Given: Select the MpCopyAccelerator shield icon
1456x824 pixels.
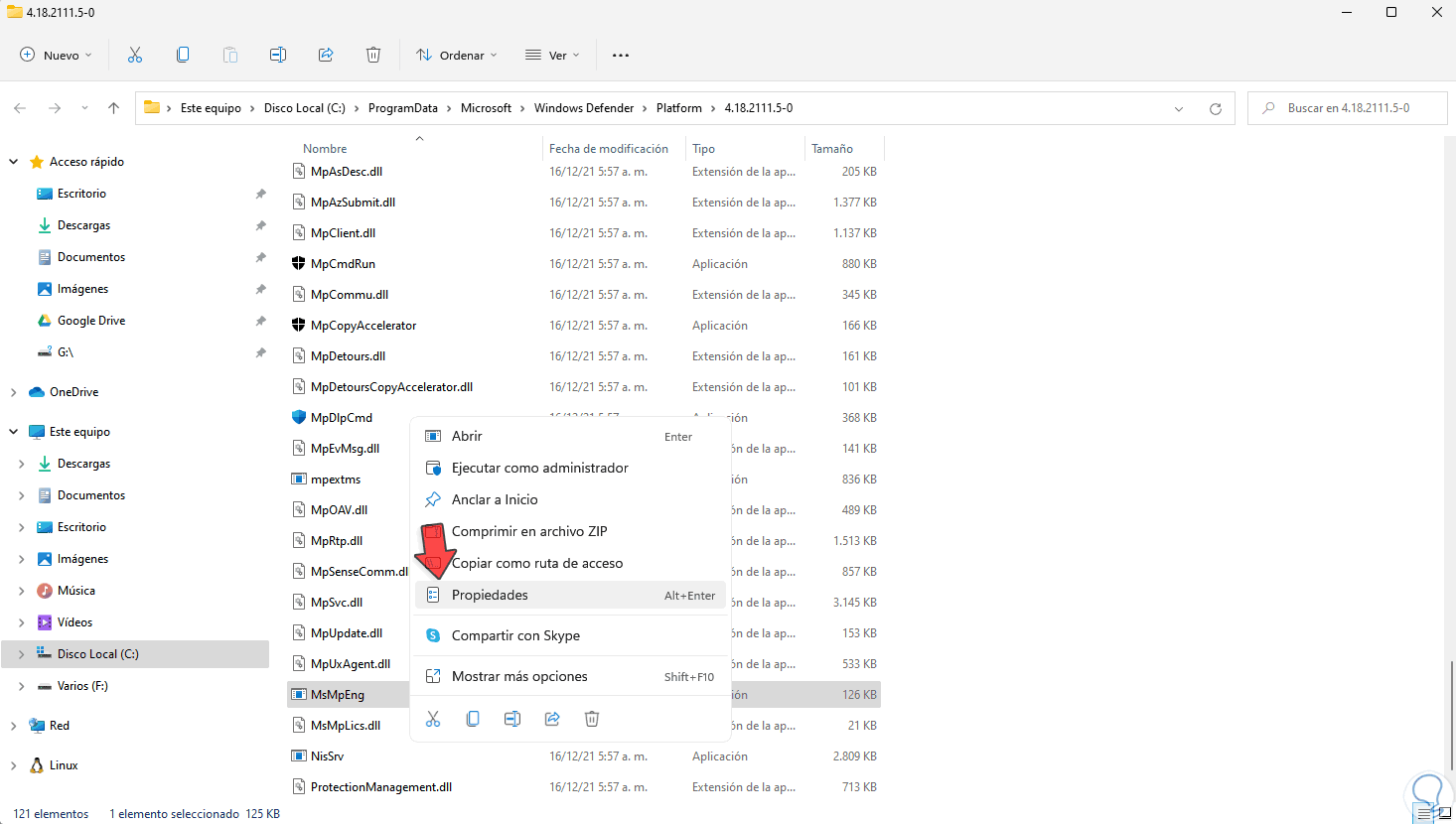Looking at the screenshot, I should coord(298,326).
